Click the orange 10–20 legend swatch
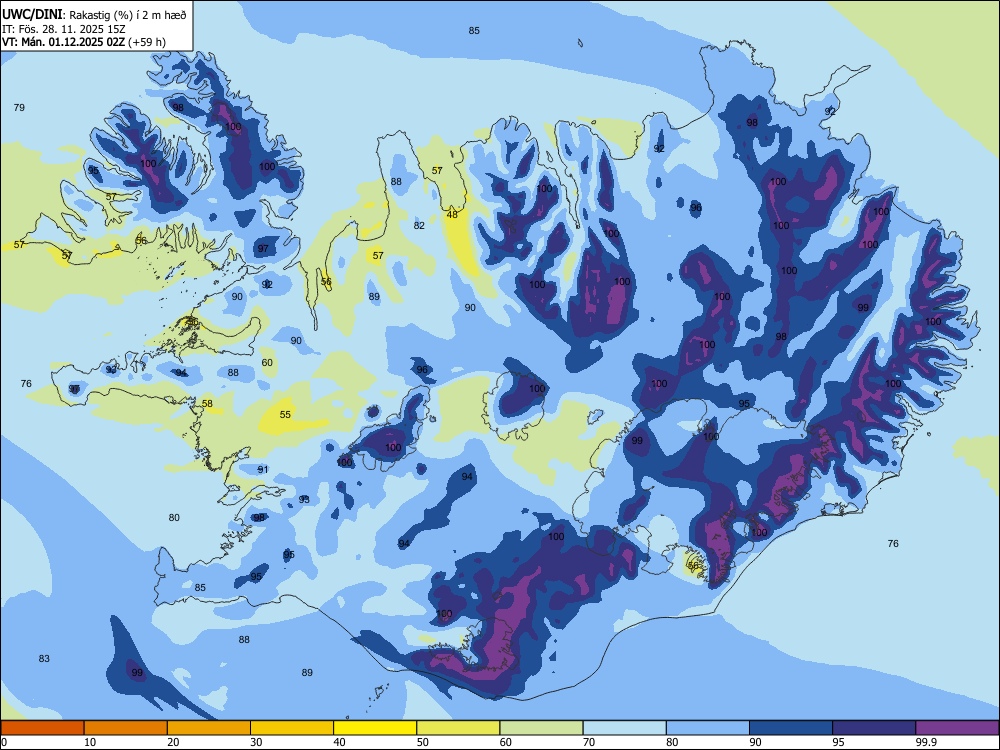 pos(126,728)
